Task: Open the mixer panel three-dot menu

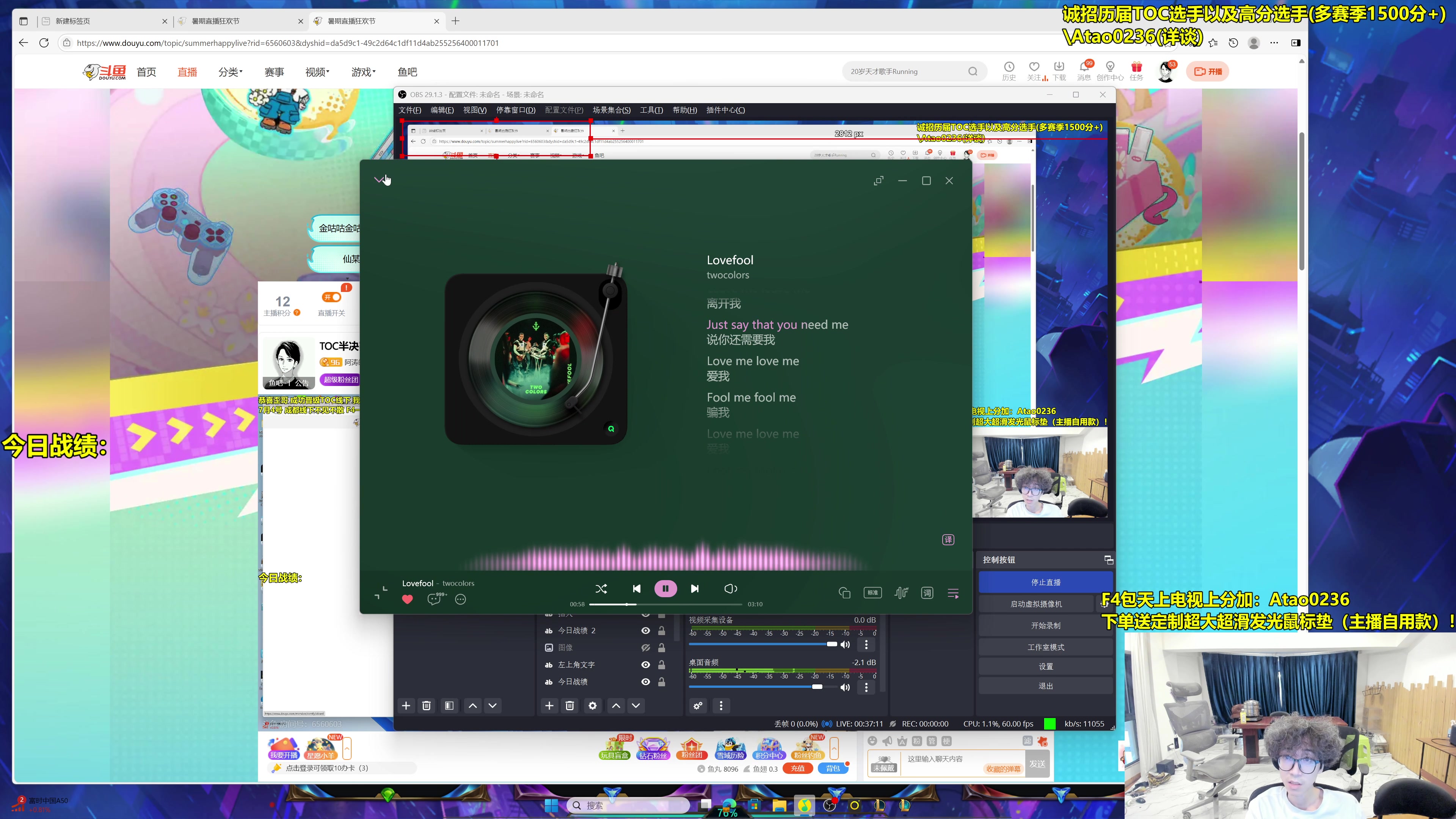Action: pos(721,705)
